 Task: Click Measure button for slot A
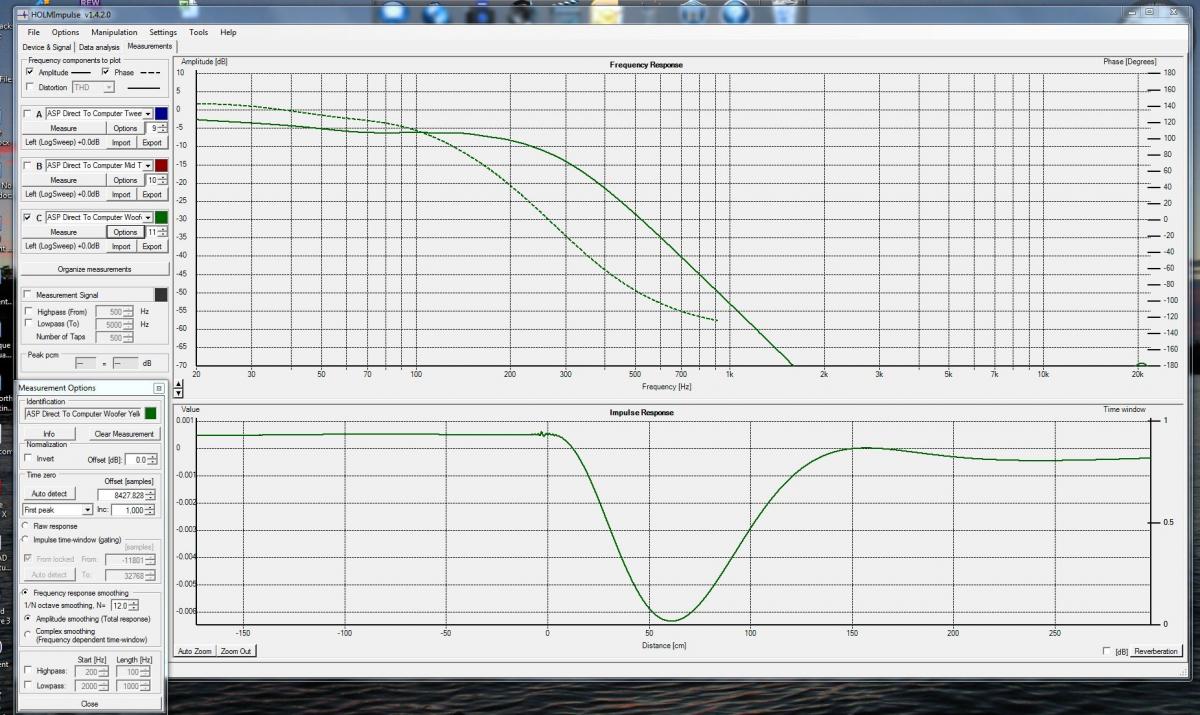63,128
